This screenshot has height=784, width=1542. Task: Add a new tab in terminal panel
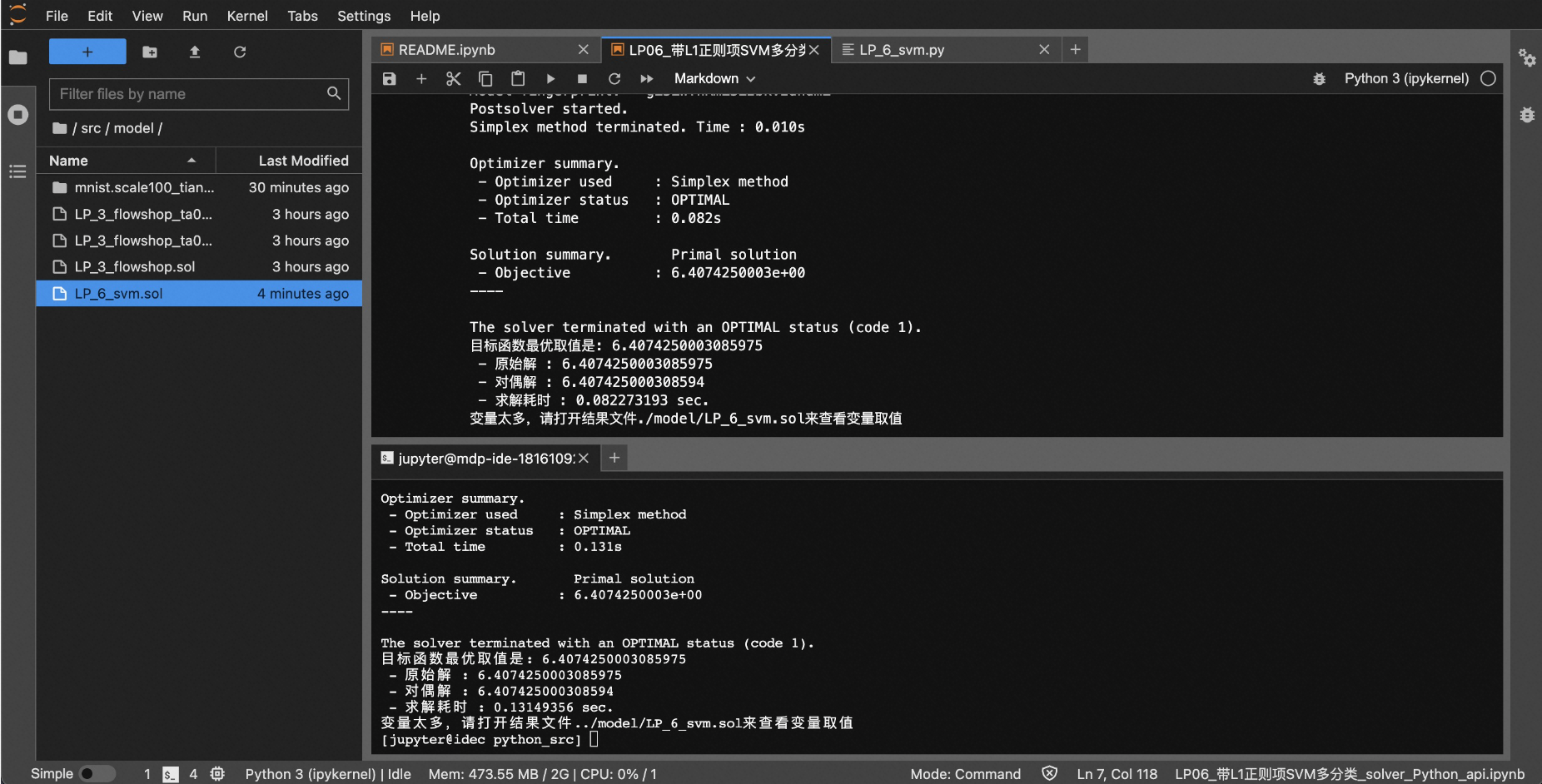(614, 458)
